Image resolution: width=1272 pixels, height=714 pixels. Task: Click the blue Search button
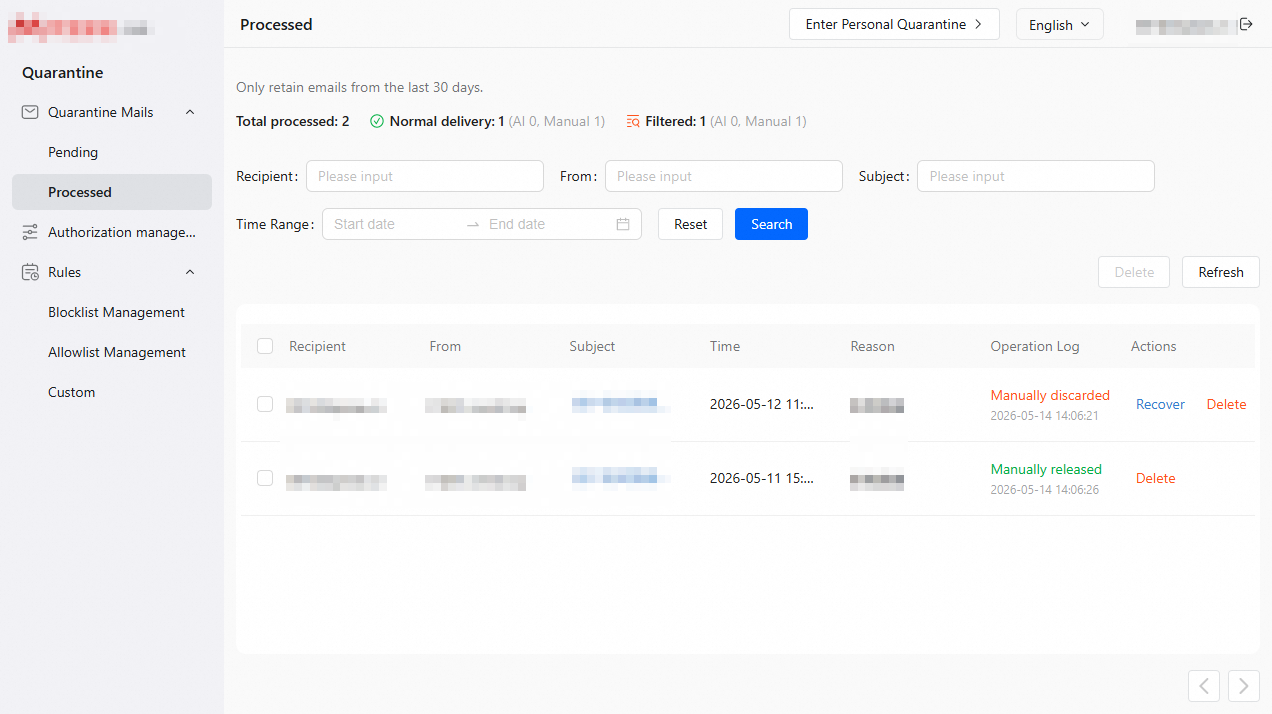pyautogui.click(x=771, y=224)
